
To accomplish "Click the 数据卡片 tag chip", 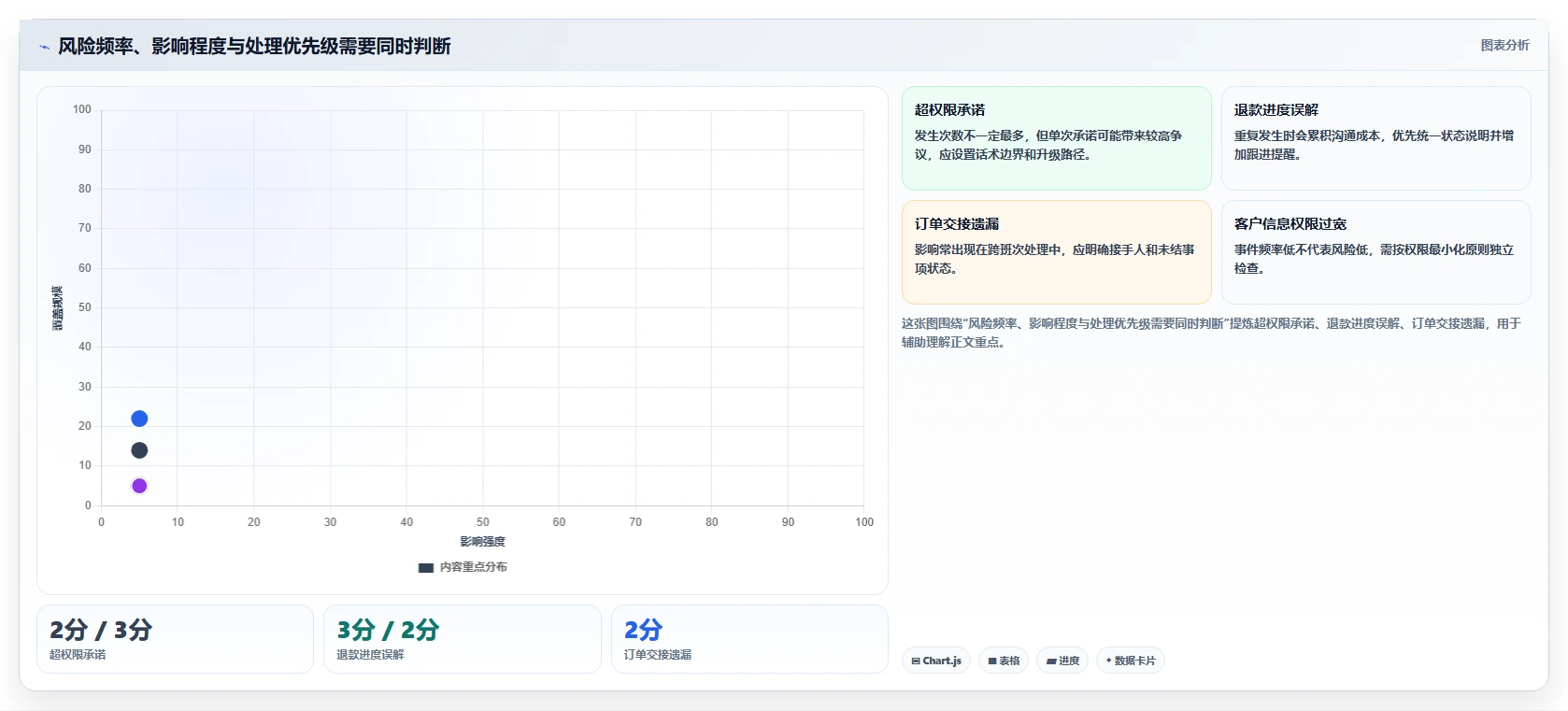I will coord(1131,661).
